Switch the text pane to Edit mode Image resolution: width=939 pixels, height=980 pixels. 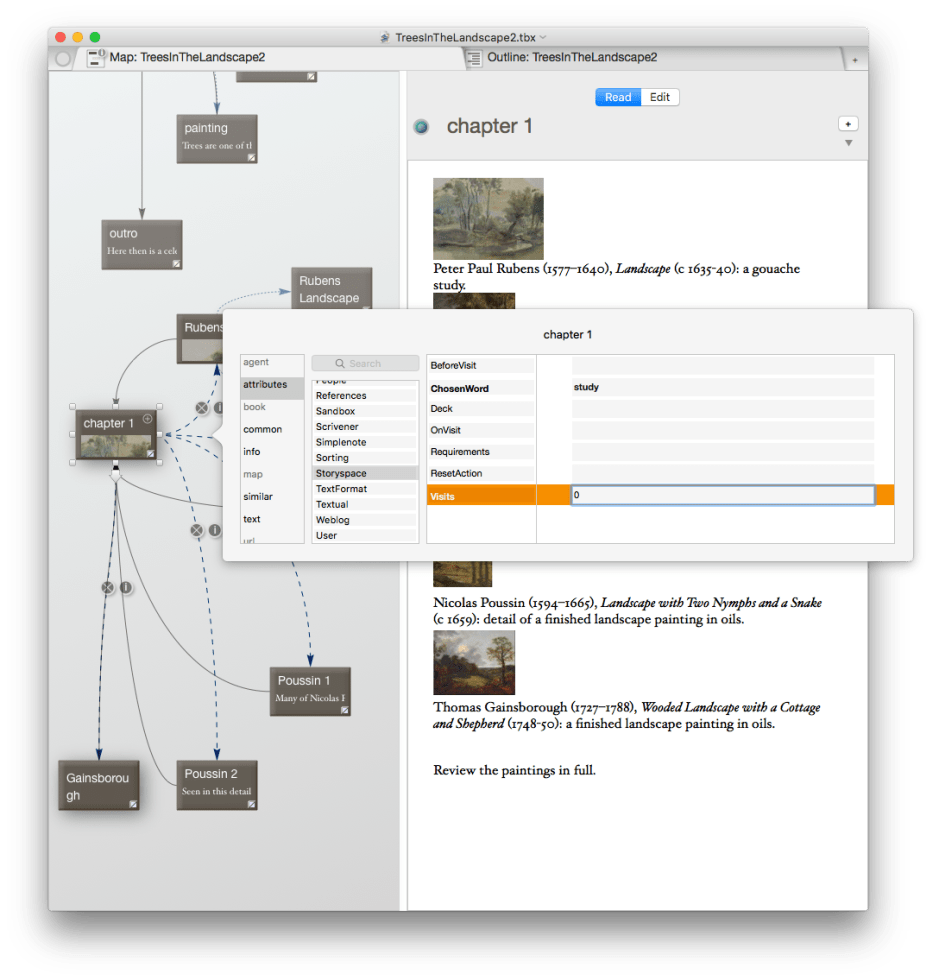(660, 97)
